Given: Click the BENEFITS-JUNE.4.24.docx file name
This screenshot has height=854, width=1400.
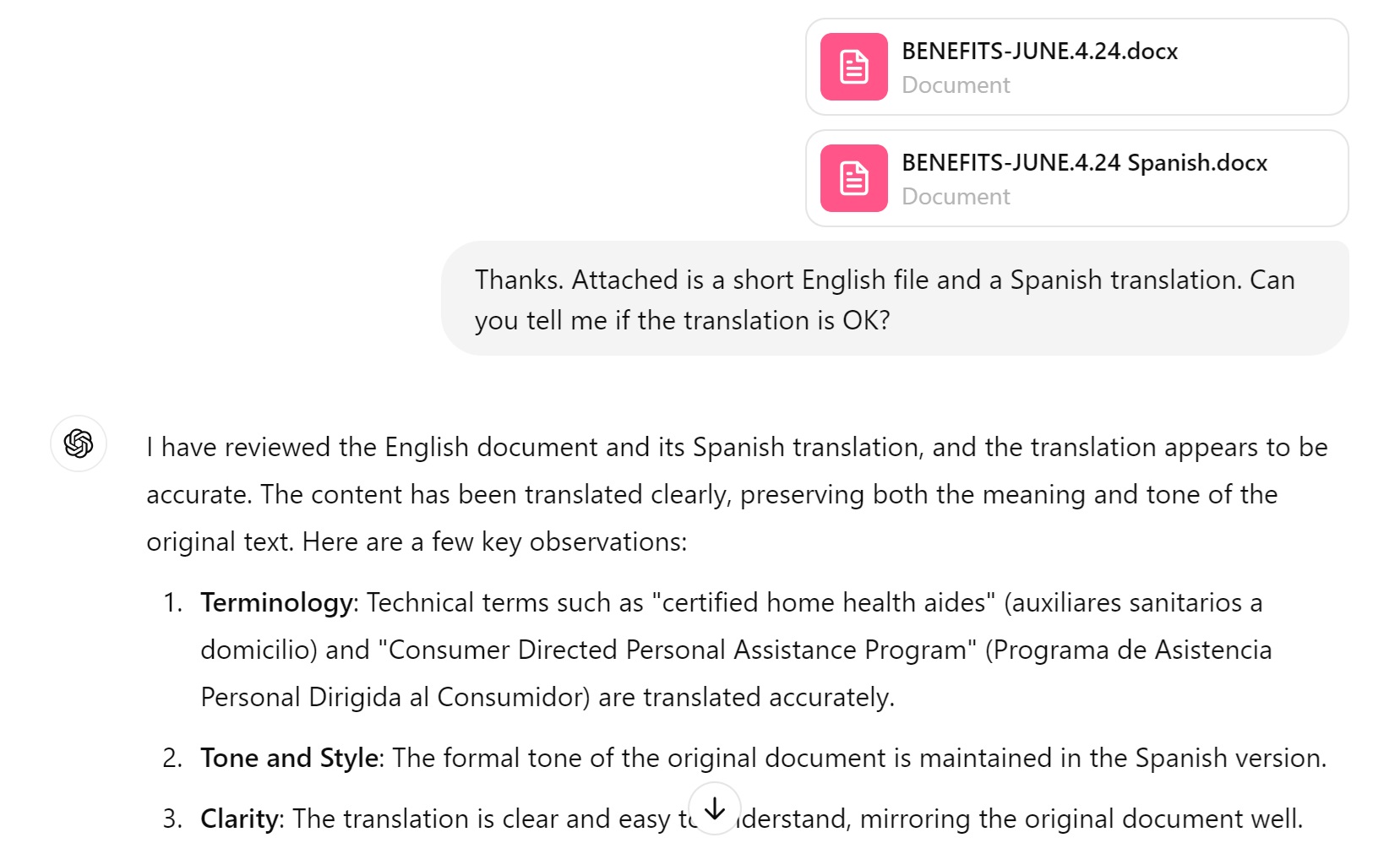Looking at the screenshot, I should coord(1038,51).
